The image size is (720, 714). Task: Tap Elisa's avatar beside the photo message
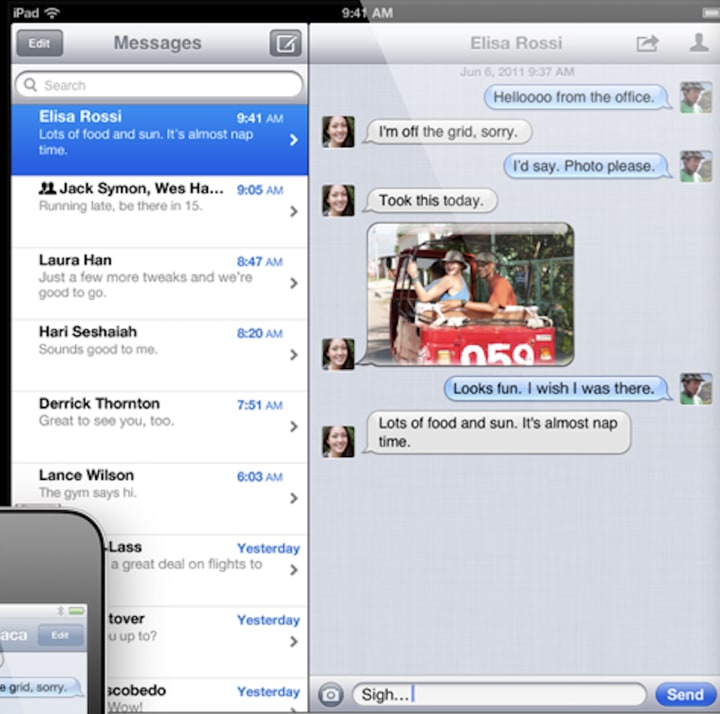338,354
